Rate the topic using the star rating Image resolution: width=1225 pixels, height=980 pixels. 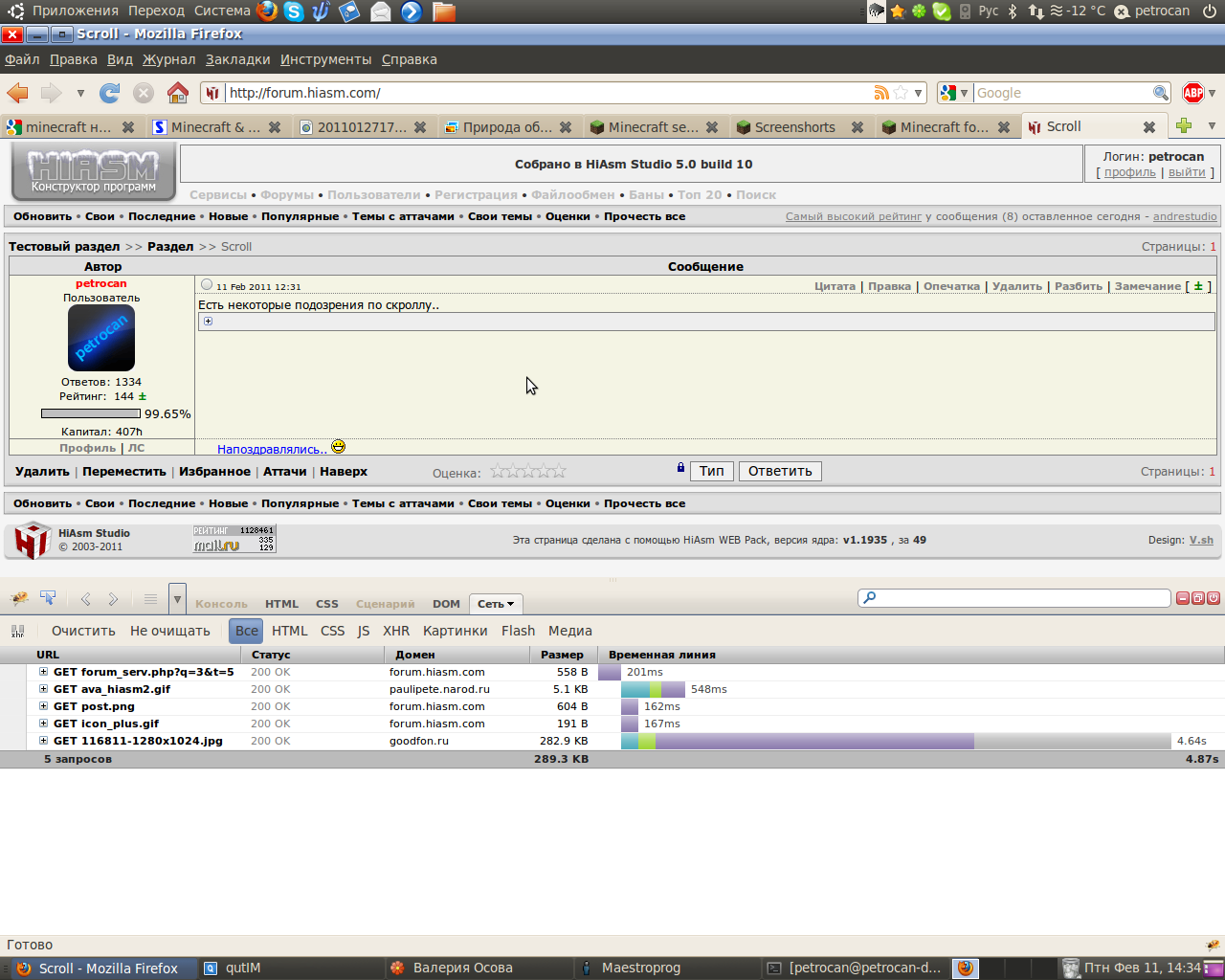[527, 471]
